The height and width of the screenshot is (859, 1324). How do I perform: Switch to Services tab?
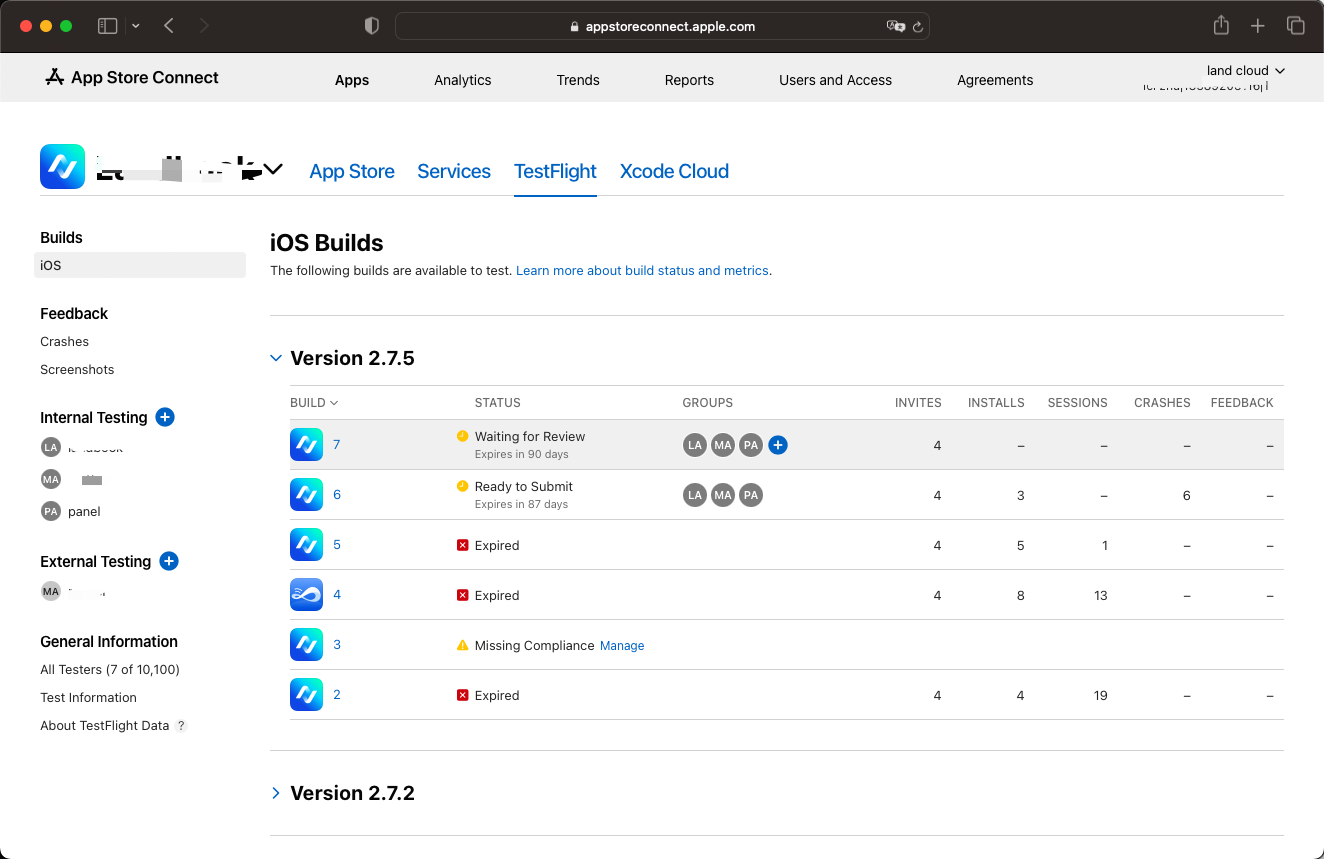(x=454, y=171)
